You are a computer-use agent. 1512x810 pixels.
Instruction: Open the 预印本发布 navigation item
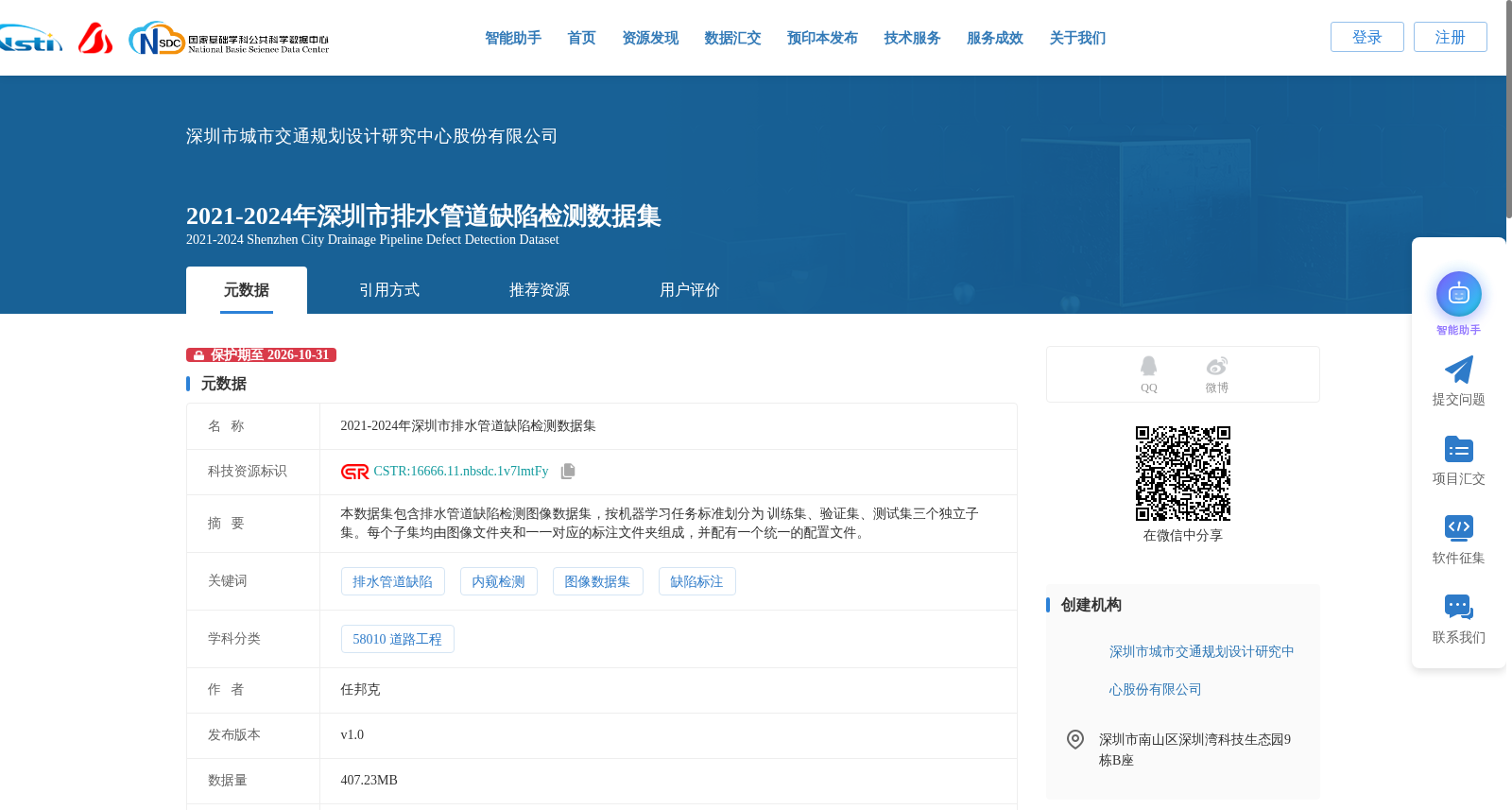(822, 38)
